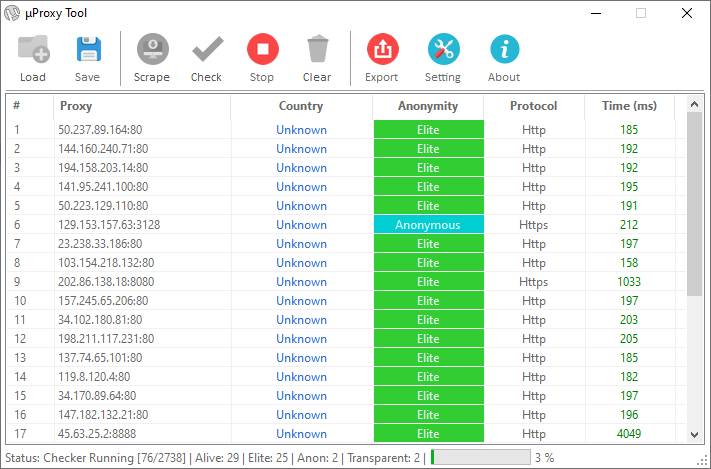The height and width of the screenshot is (469, 711).
Task: Show the About information
Action: point(504,49)
